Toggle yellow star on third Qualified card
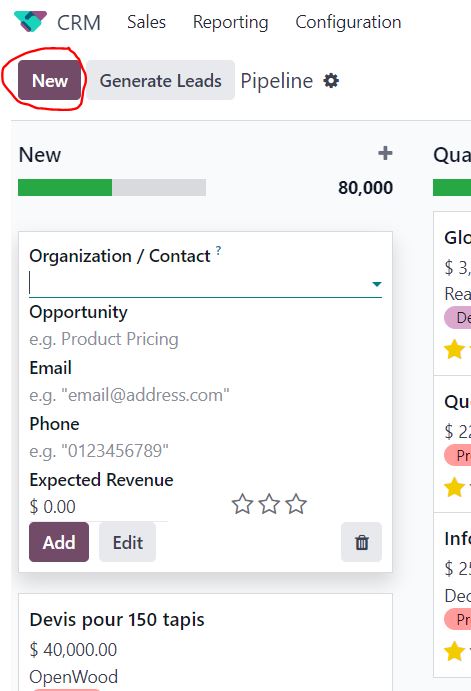The width and height of the screenshot is (471, 691). (x=454, y=651)
